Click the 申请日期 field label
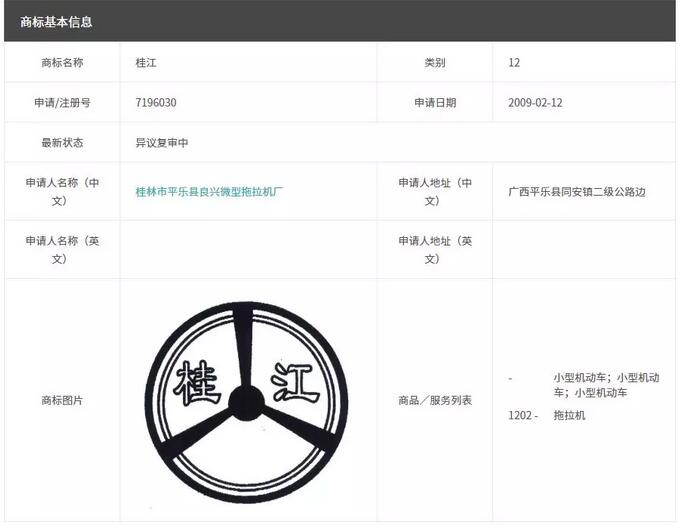 434,102
